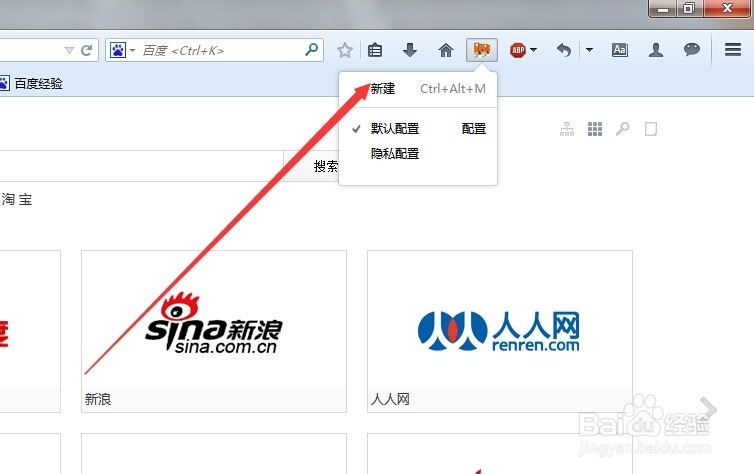Switch to grid tiles view icon

595,129
